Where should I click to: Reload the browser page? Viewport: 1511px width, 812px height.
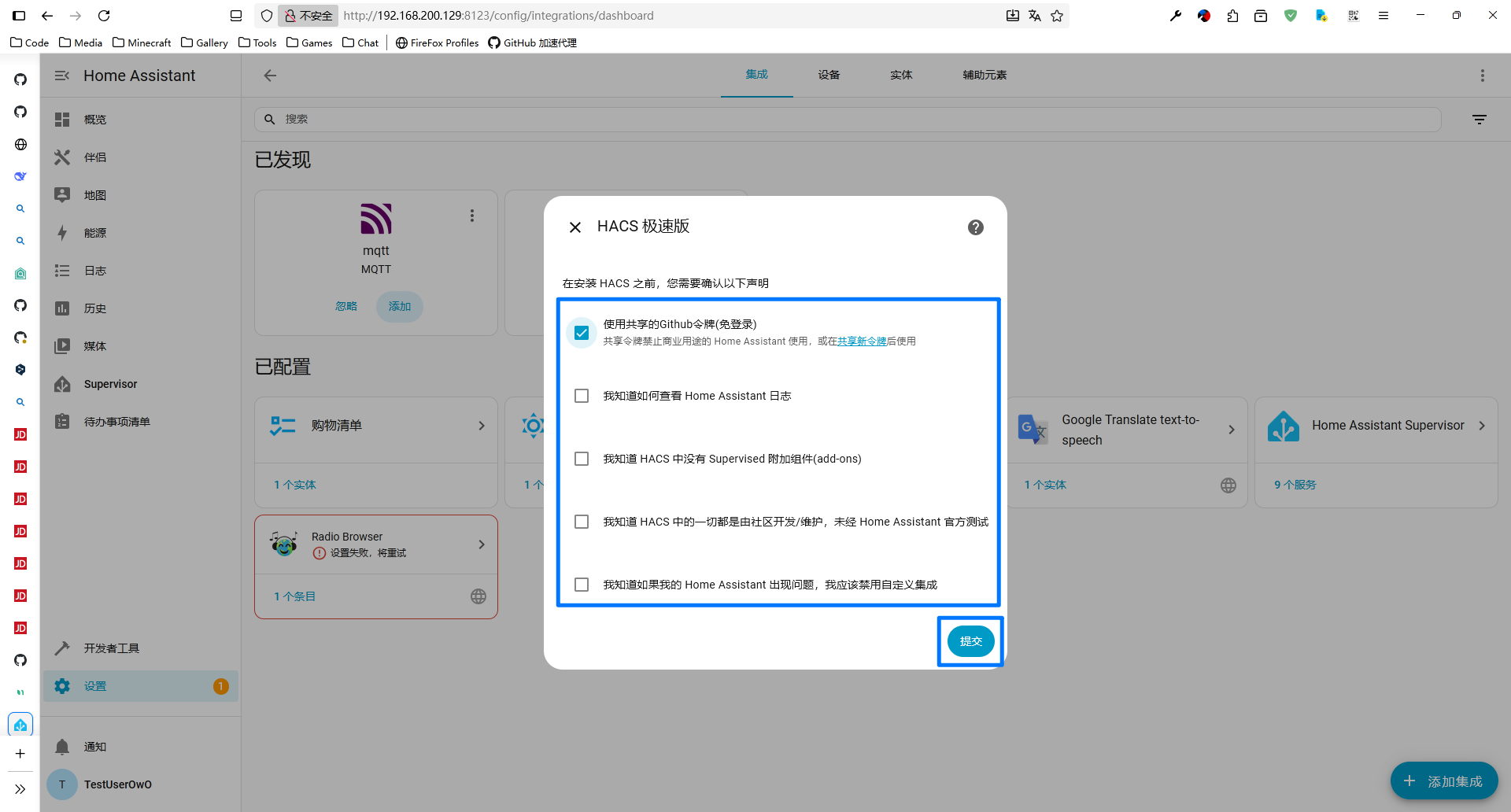coord(104,16)
